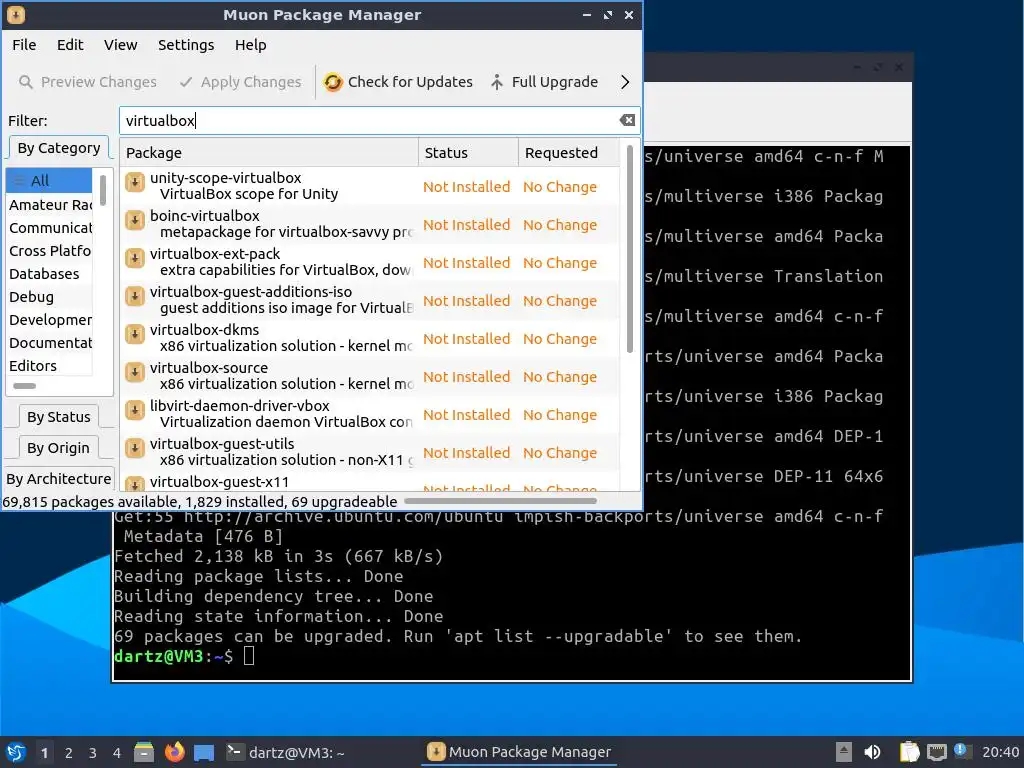Switch to the By Origin tab
The image size is (1024, 768).
(x=58, y=448)
